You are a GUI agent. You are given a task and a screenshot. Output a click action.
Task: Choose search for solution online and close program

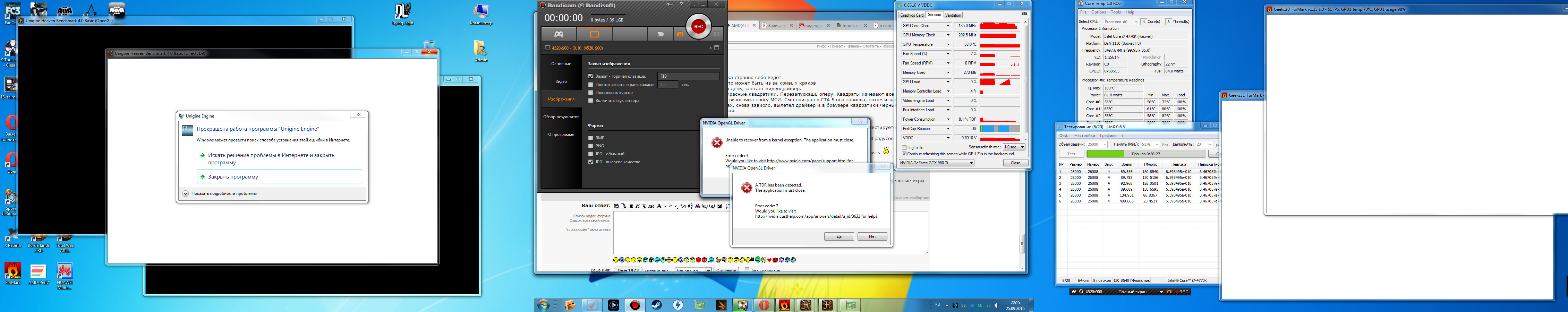(280, 159)
